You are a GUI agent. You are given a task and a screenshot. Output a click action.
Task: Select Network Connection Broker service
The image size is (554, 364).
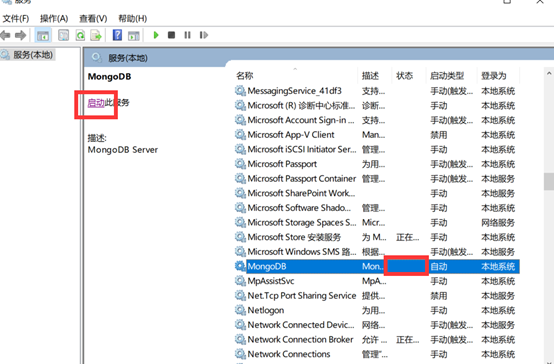coord(377,339)
